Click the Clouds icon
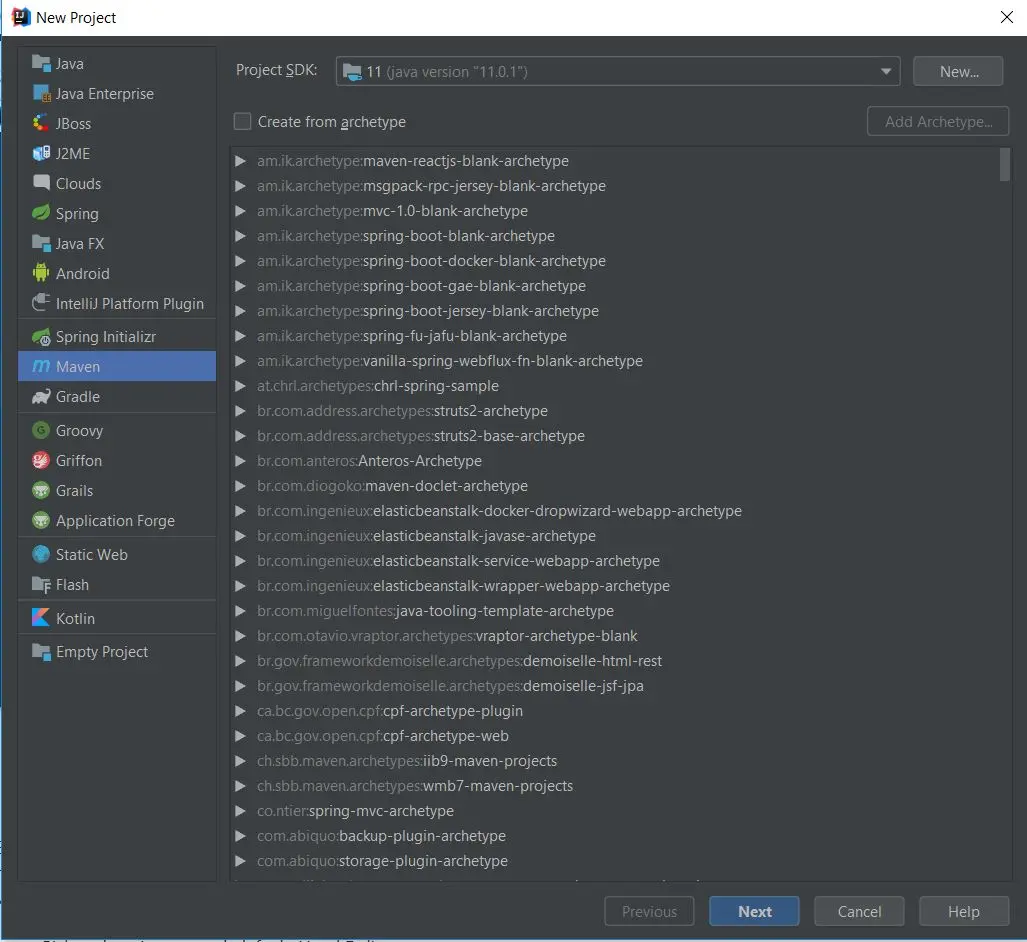 [41, 182]
